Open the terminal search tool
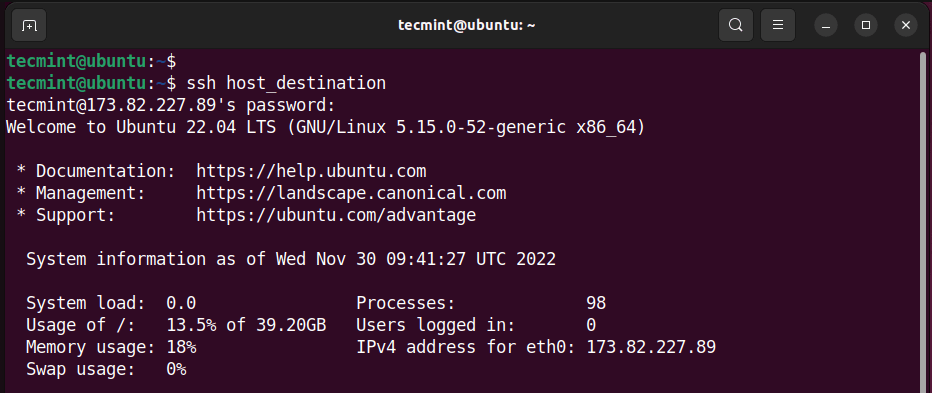The height and width of the screenshot is (393, 932). click(736, 26)
